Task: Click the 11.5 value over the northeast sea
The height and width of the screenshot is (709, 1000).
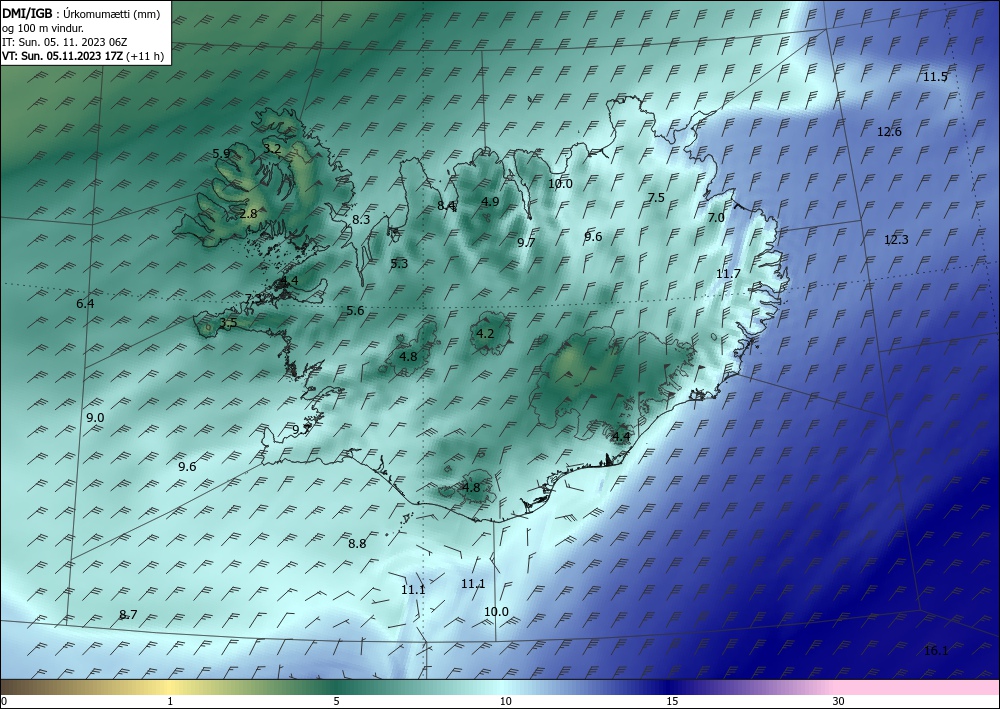Action: point(935,77)
